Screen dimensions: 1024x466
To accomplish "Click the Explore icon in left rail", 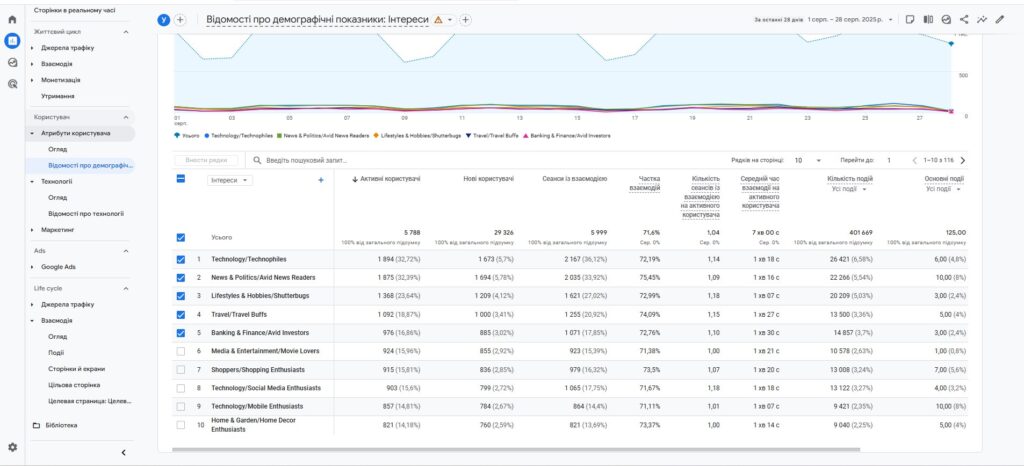I will point(12,62).
